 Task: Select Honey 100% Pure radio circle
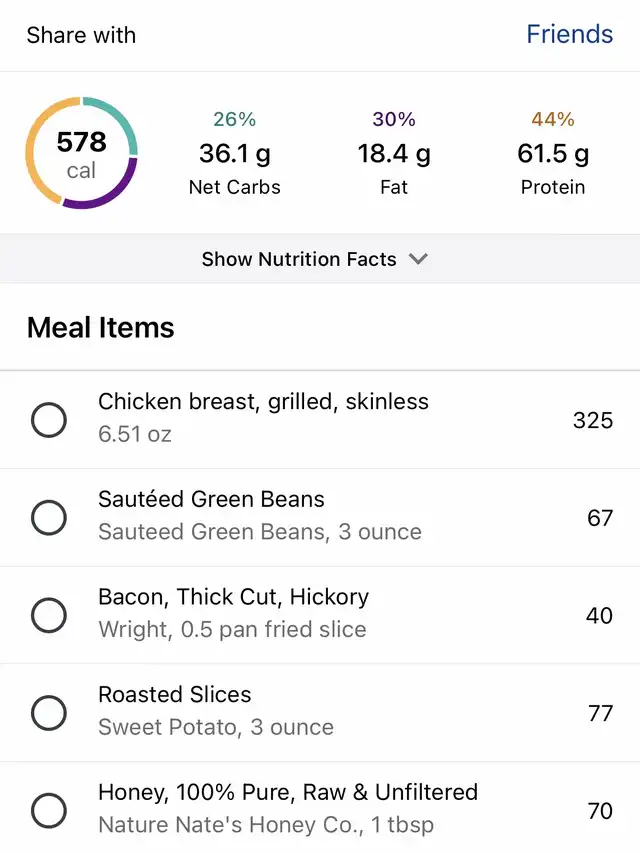(49, 810)
